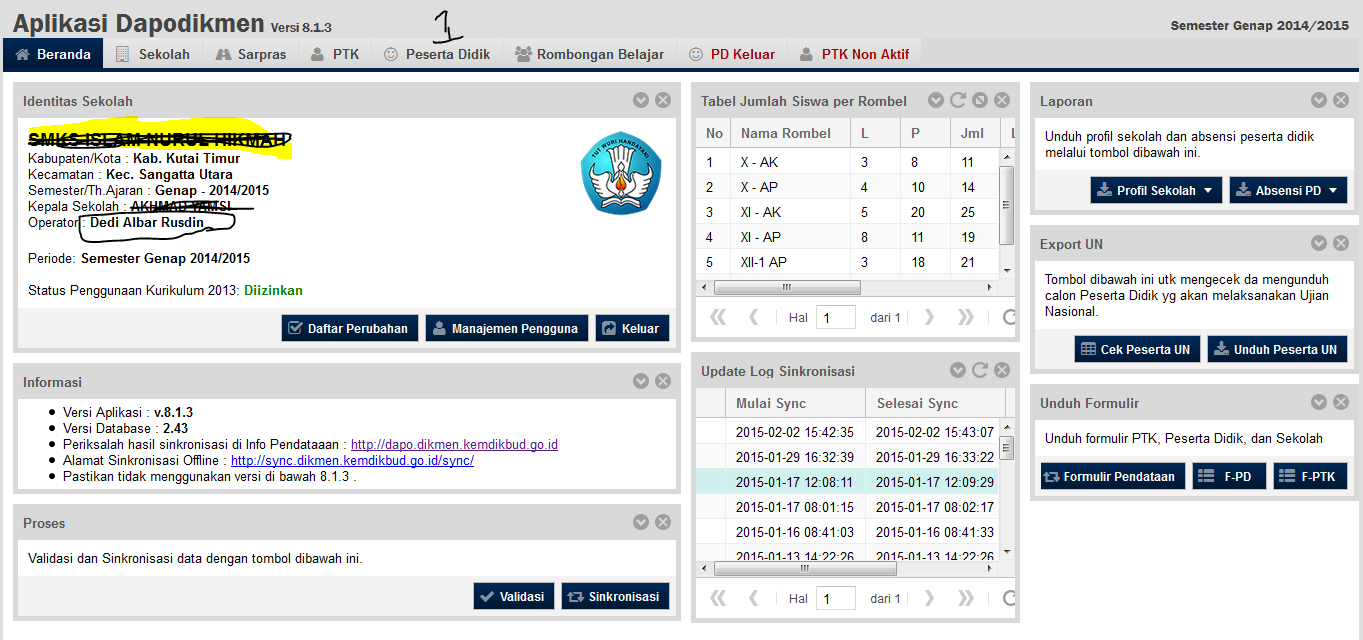
Task: Open the PTK tab
Action: point(335,54)
